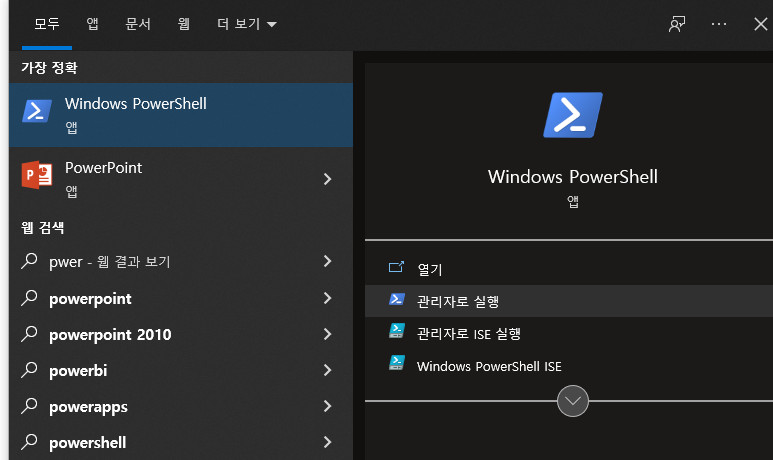Select the Windows PowerShell best match result
This screenshot has height=460, width=773.
tap(181, 114)
